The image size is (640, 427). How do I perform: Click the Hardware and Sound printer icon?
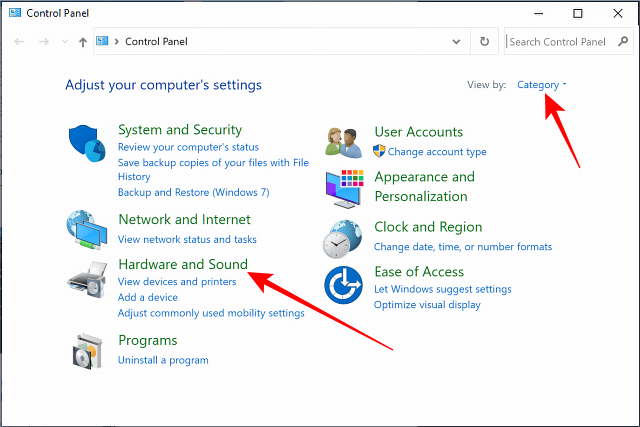pyautogui.click(x=87, y=280)
